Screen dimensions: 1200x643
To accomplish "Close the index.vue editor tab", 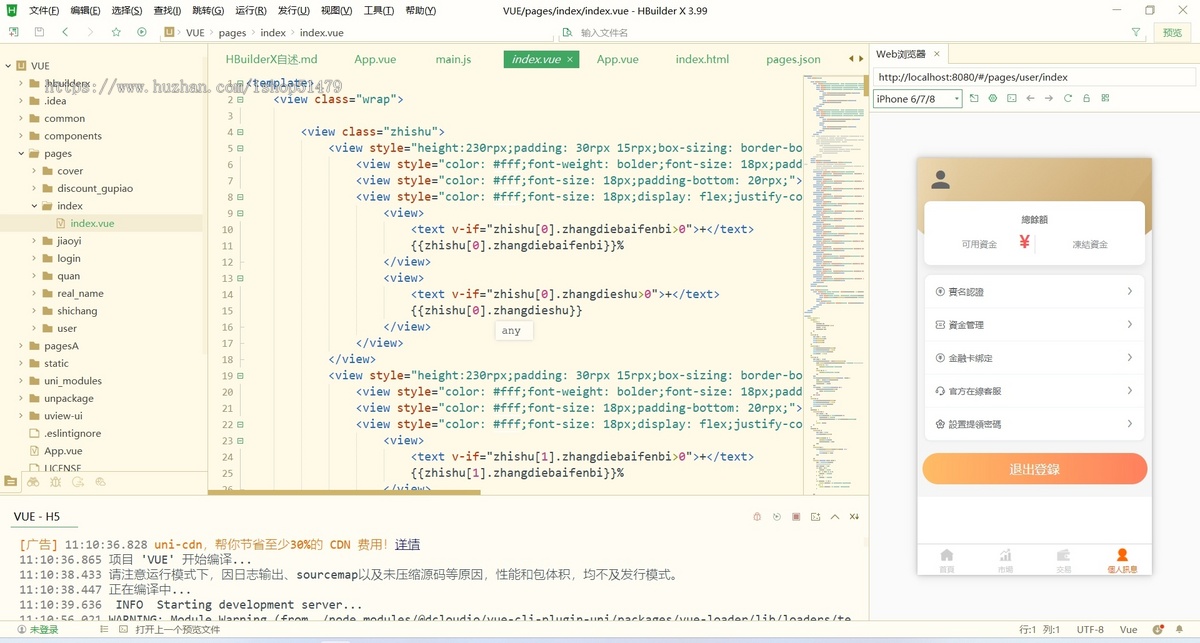I will pyautogui.click(x=570, y=59).
